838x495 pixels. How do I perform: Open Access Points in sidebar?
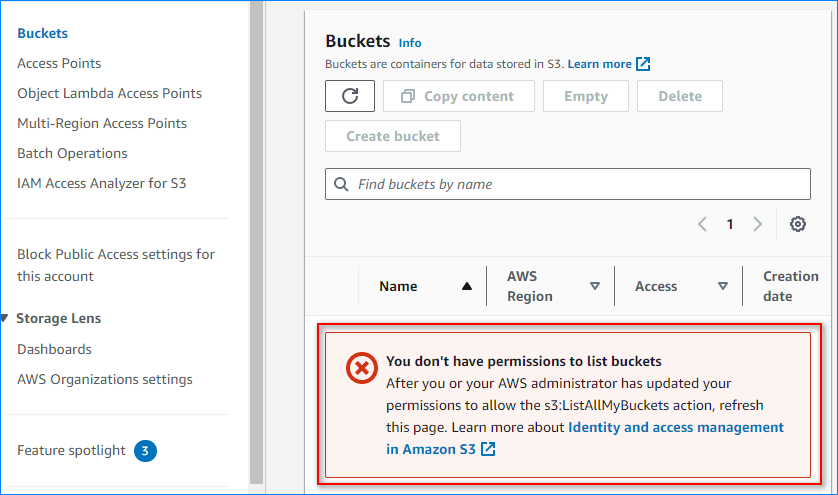coord(59,63)
